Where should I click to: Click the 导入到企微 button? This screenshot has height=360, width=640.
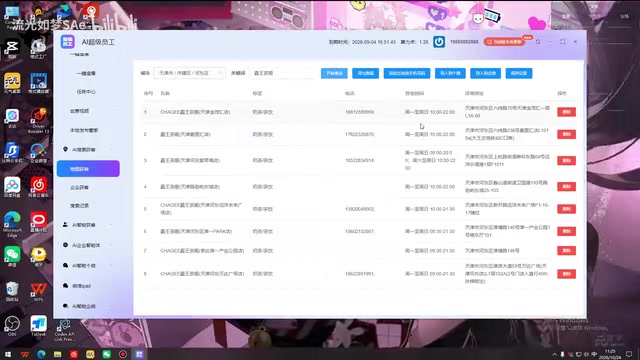(x=485, y=73)
